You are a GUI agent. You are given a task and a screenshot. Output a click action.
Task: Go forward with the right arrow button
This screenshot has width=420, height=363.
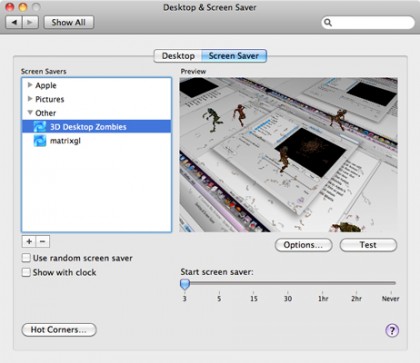[30, 22]
